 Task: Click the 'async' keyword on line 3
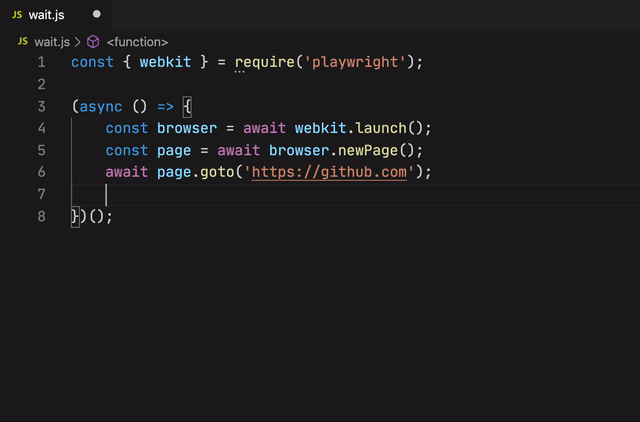click(100, 107)
